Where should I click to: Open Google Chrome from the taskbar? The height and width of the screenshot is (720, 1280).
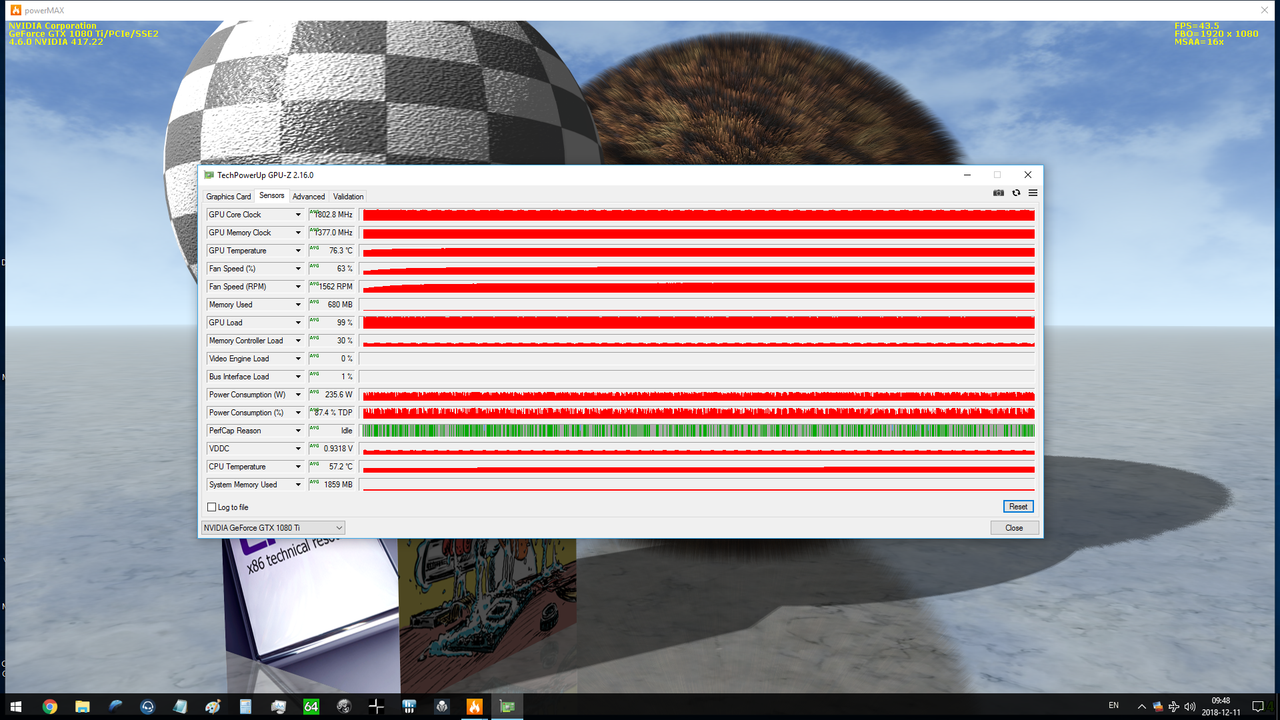pos(50,706)
